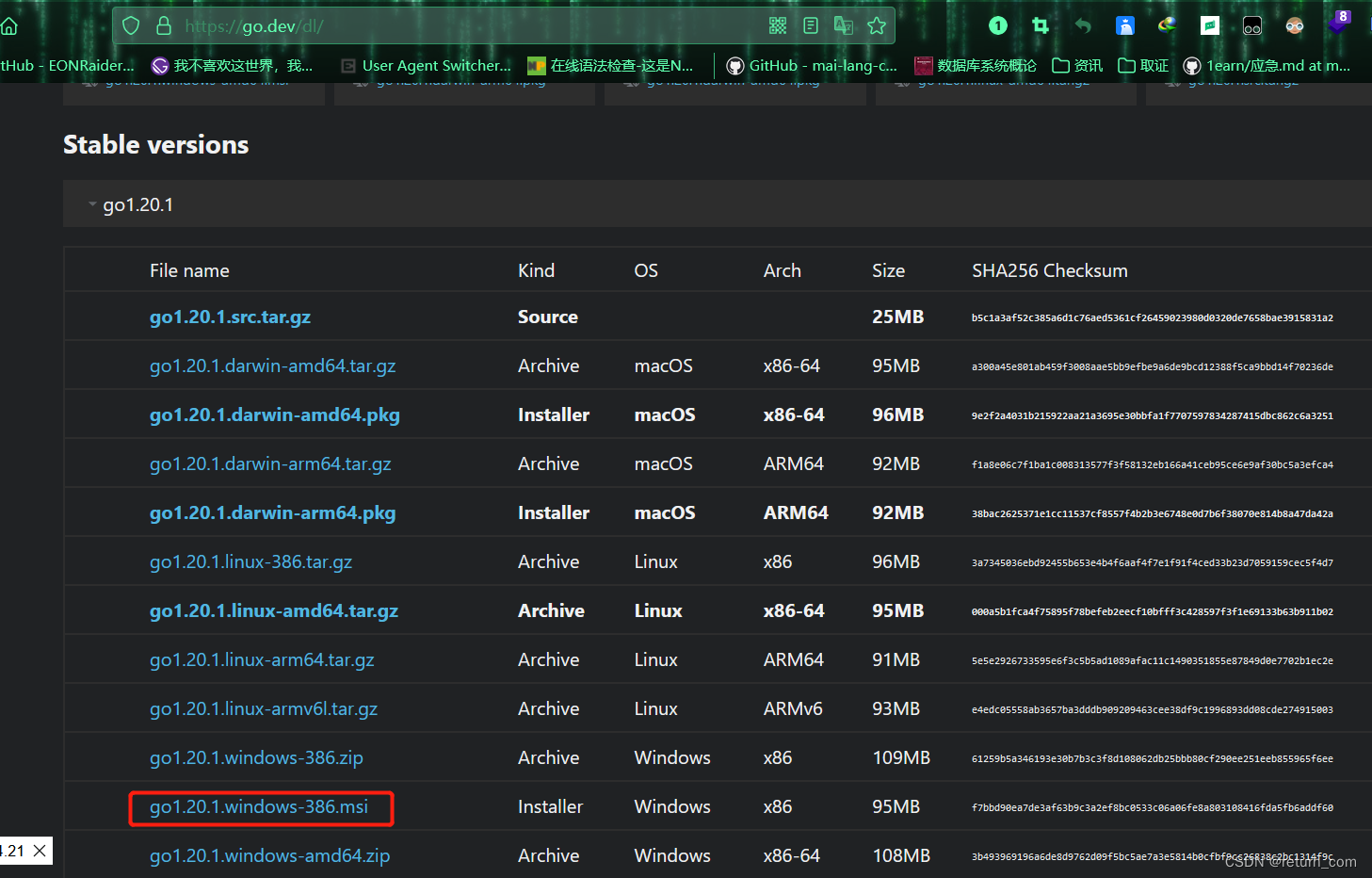This screenshot has height=878, width=1372.
Task: Download go1.20.1.windows-386.zip
Action: click(256, 757)
